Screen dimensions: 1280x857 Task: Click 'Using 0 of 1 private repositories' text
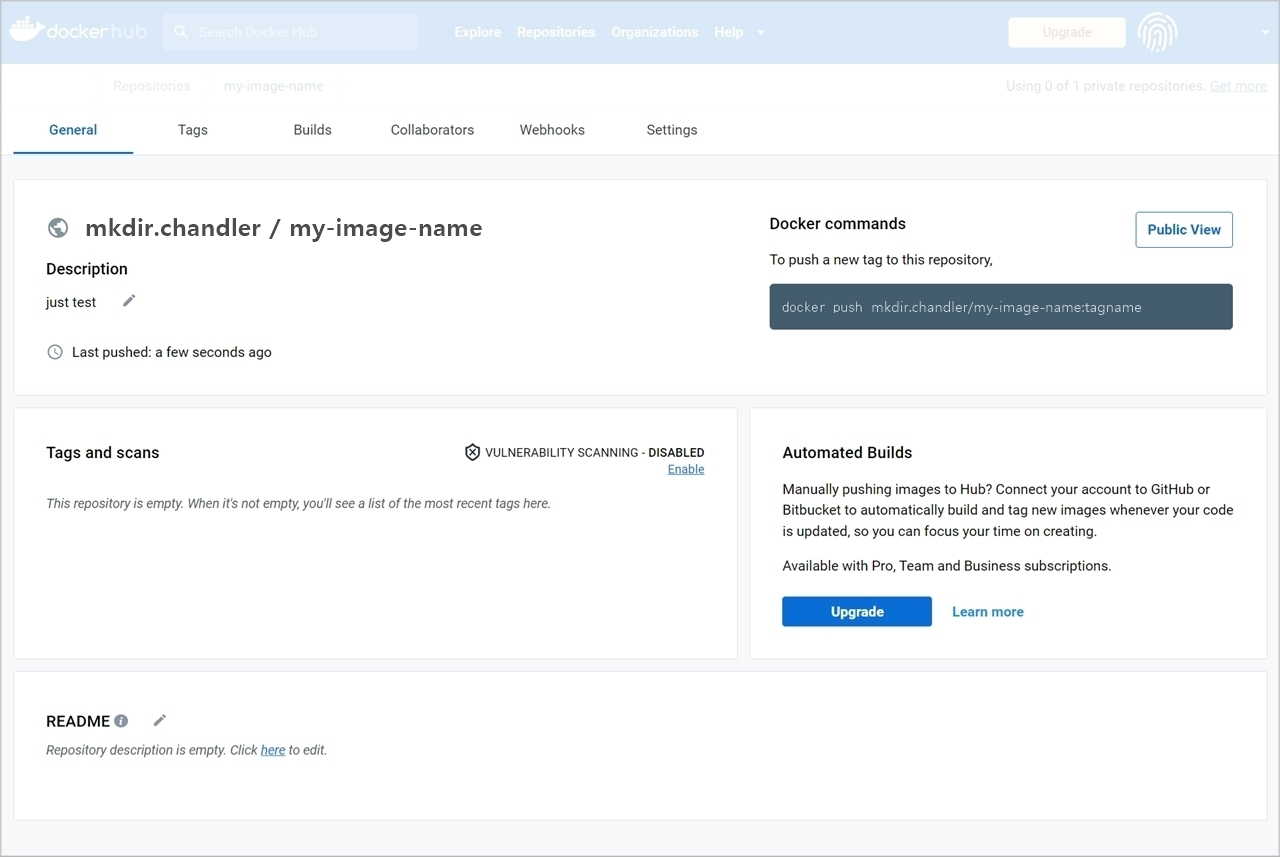click(1106, 86)
